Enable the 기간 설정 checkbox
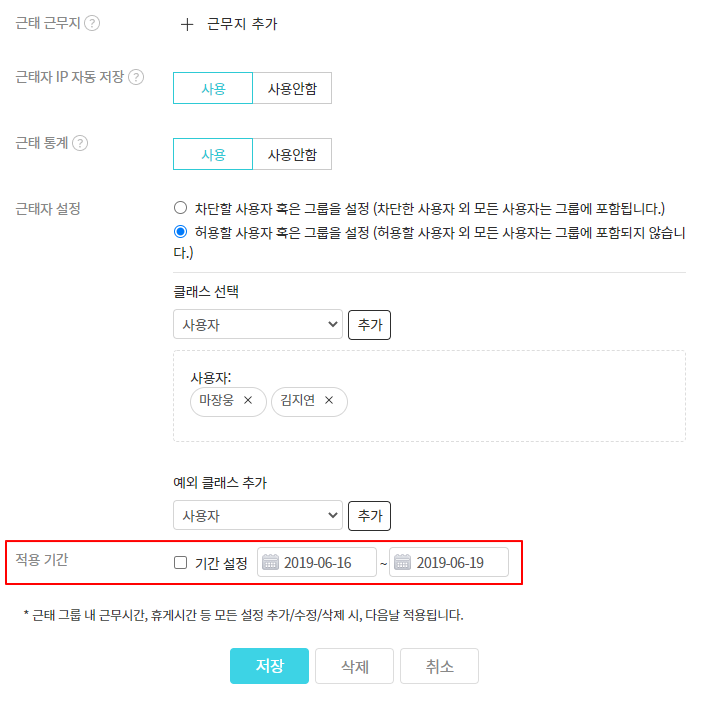Screen dimensions: 707x710 pos(181,563)
